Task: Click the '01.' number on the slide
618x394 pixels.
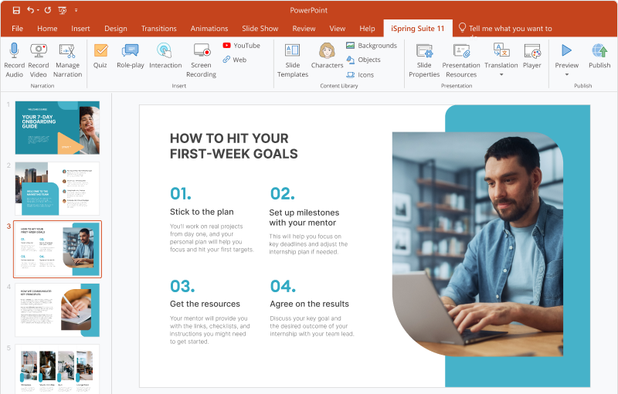Action: 181,194
